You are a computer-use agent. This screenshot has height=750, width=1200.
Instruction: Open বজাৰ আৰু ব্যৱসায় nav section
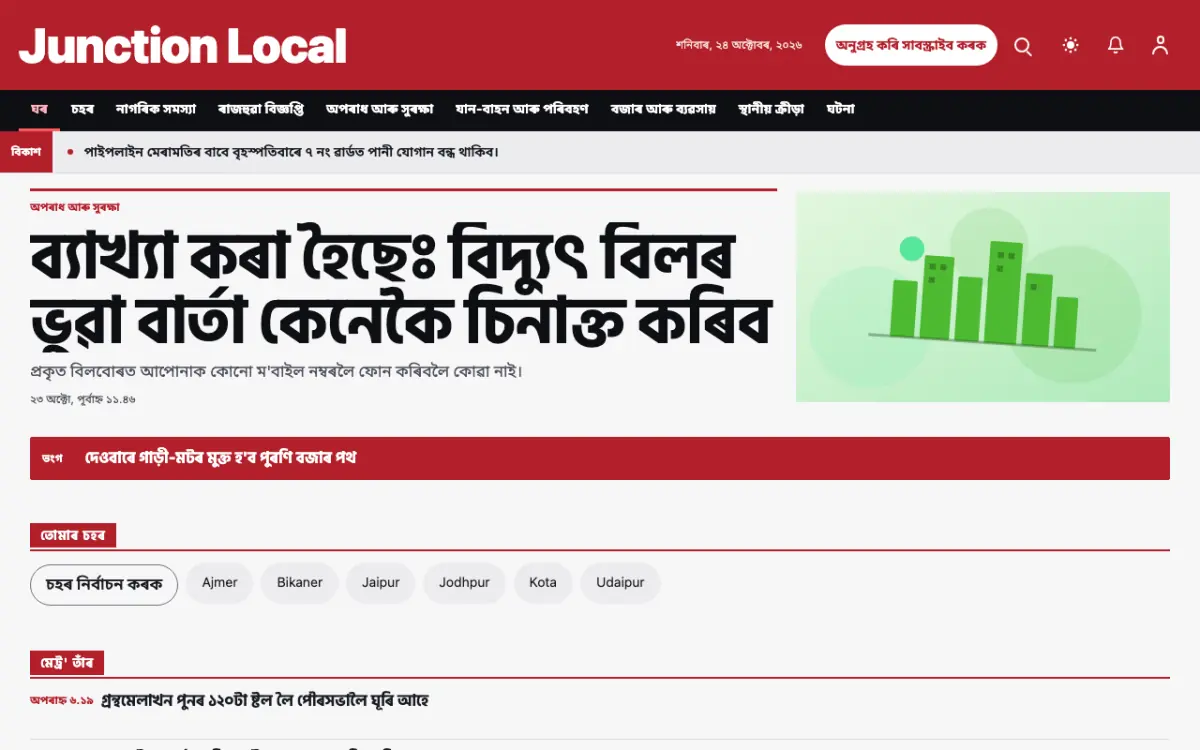point(663,109)
